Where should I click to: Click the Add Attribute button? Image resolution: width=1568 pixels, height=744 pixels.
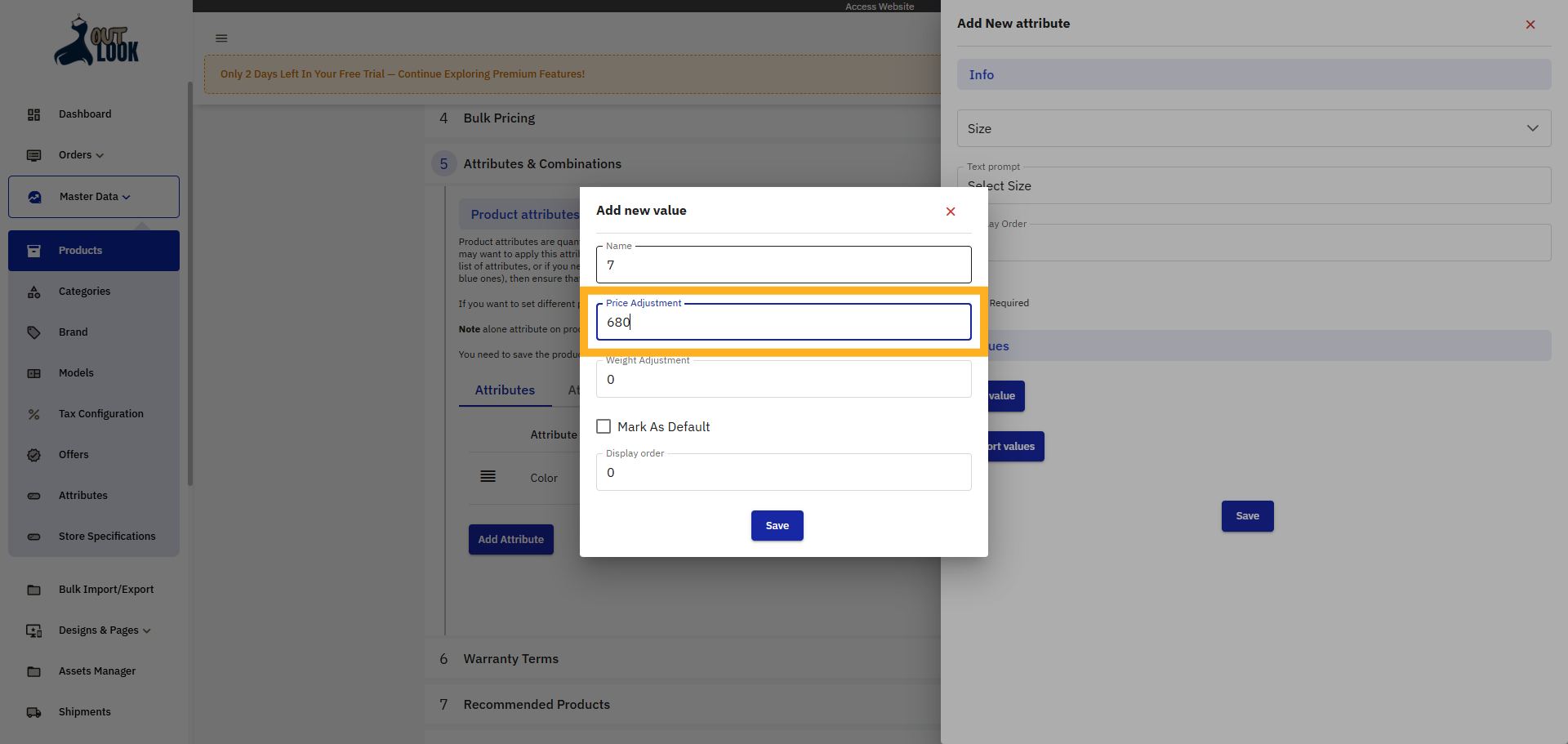pos(510,539)
